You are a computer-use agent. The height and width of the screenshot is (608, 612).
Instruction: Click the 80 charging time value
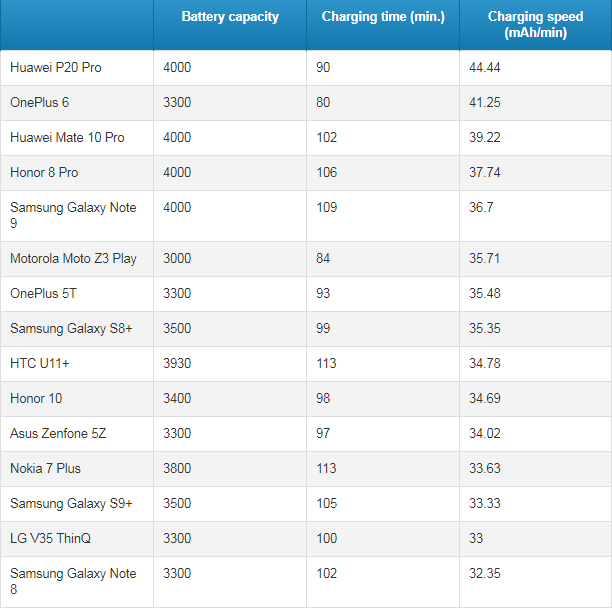(x=323, y=103)
